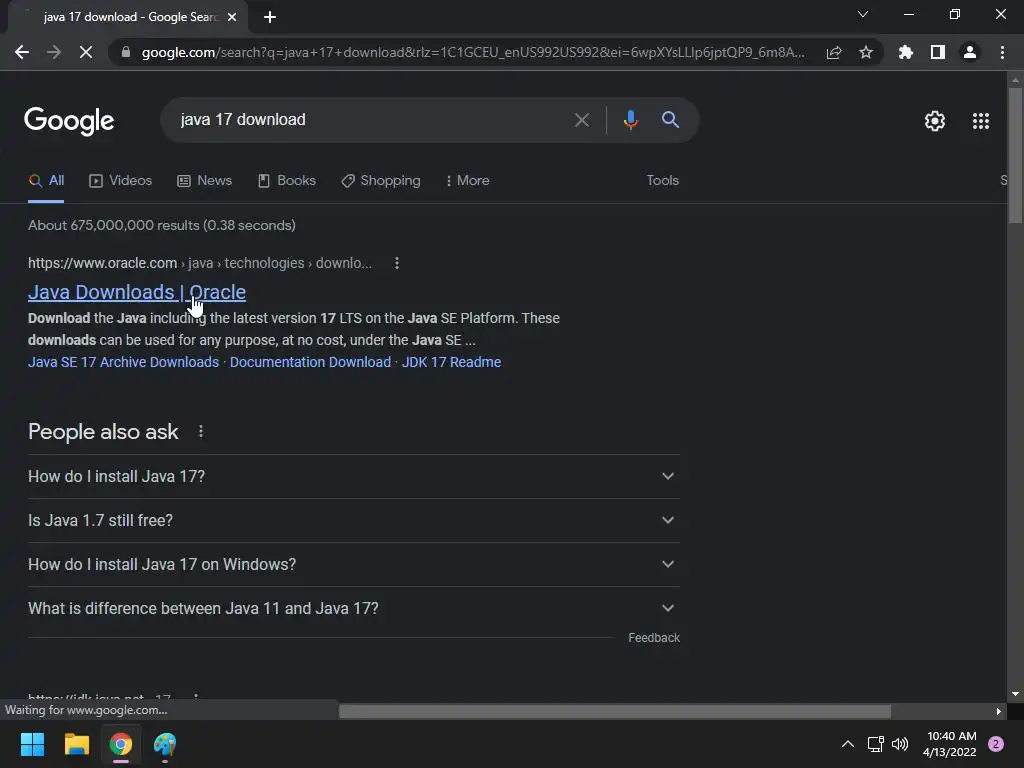The height and width of the screenshot is (768, 1024).
Task: Open Google apps grid
Action: [x=980, y=121]
